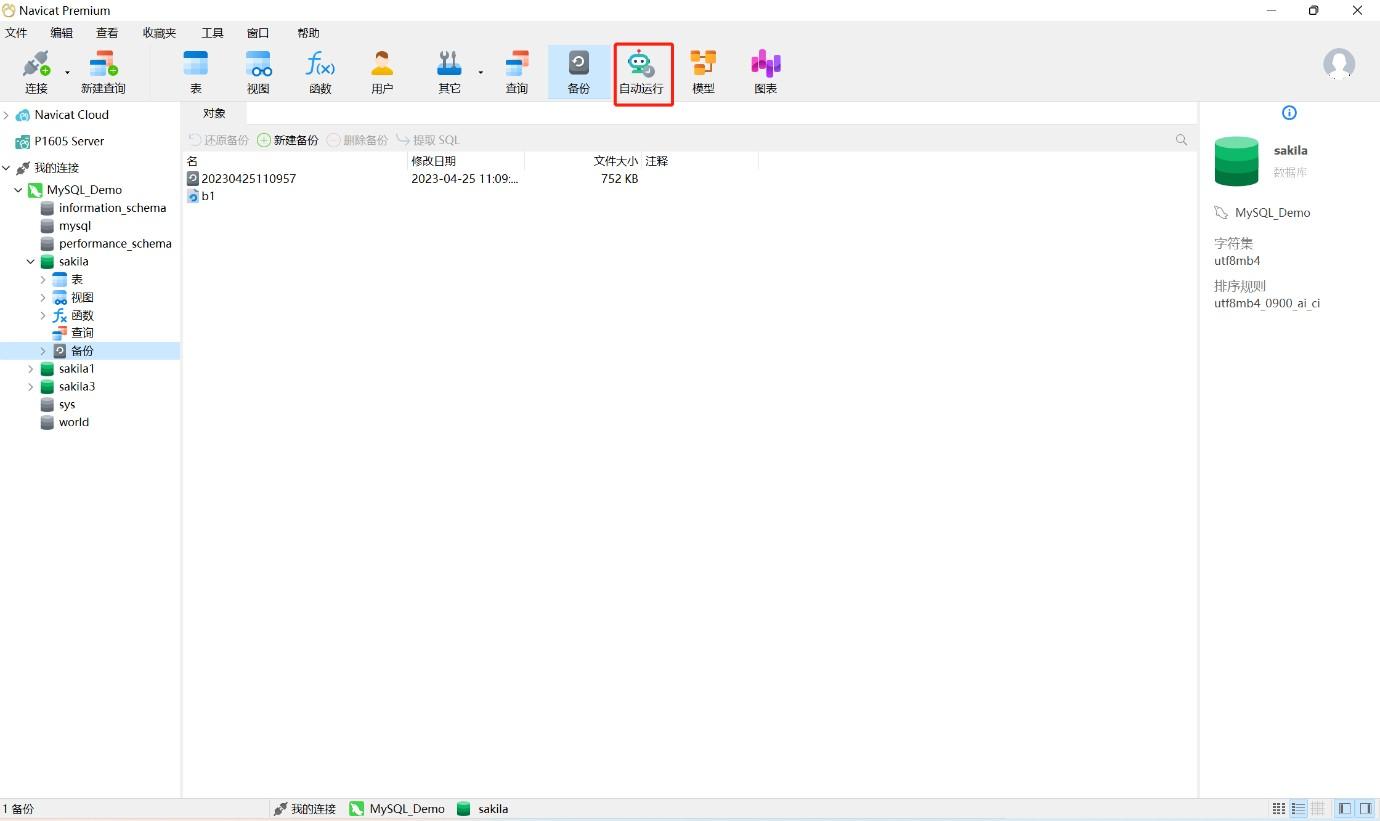Open the 自动运行 automation tool

(641, 73)
